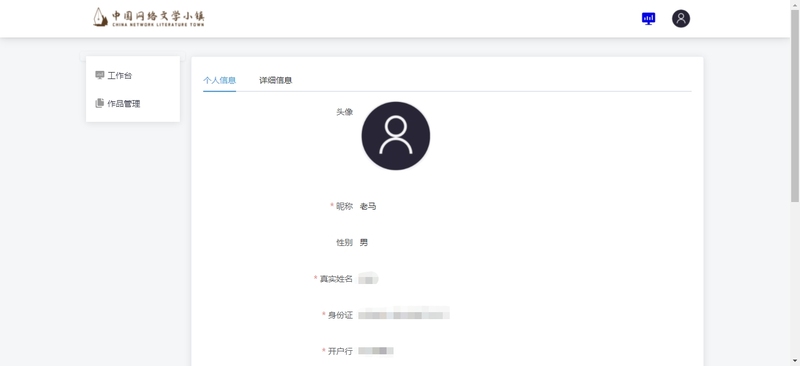Select the gender value 男
The height and width of the screenshot is (366, 800).
[364, 242]
